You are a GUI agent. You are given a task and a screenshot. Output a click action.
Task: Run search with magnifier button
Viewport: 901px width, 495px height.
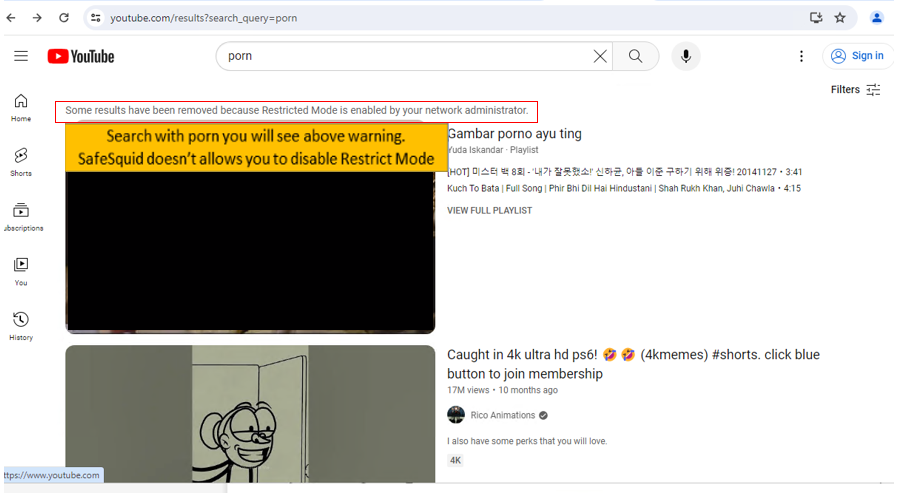point(636,56)
